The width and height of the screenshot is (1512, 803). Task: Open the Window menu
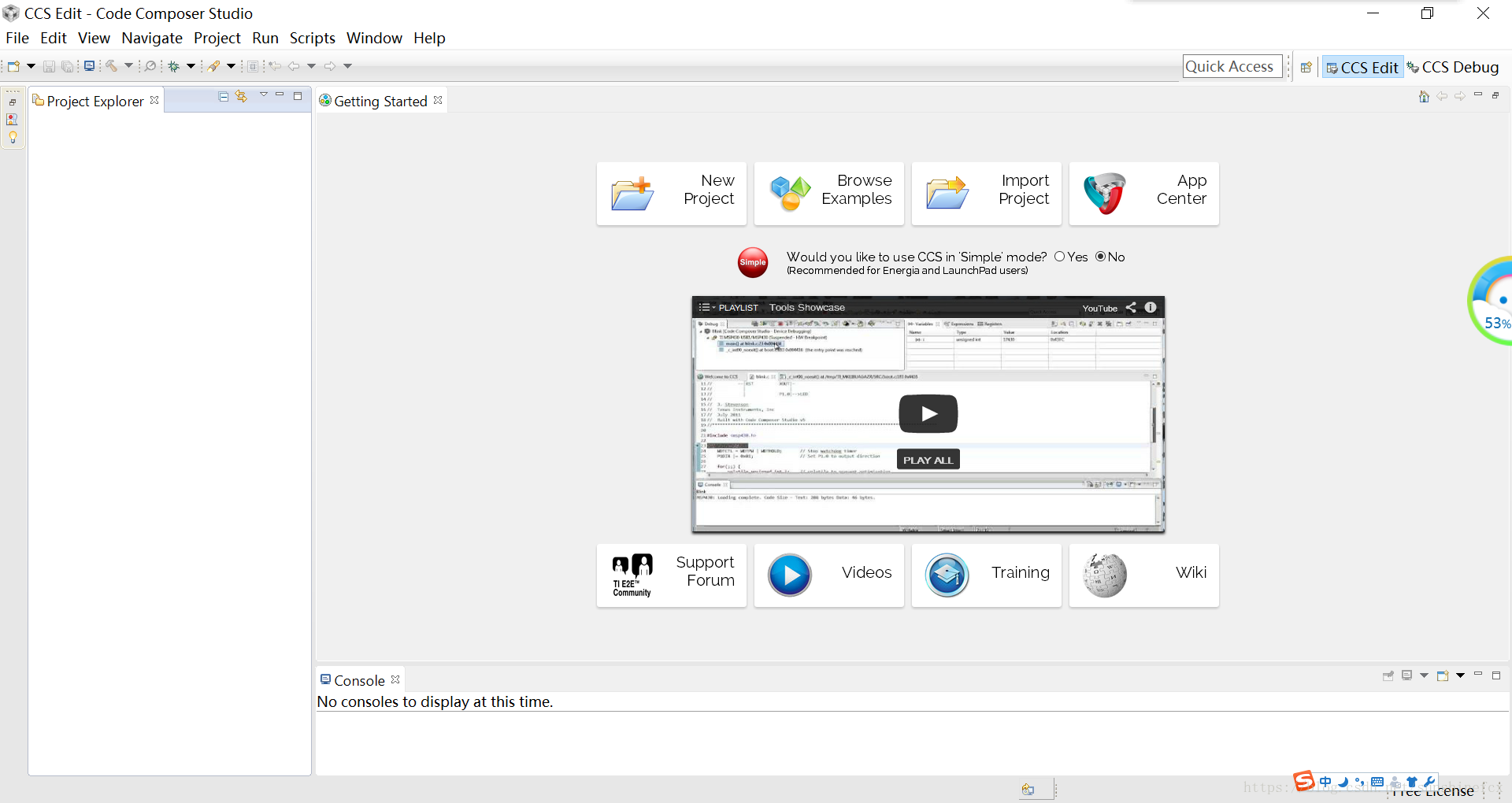[x=374, y=38]
